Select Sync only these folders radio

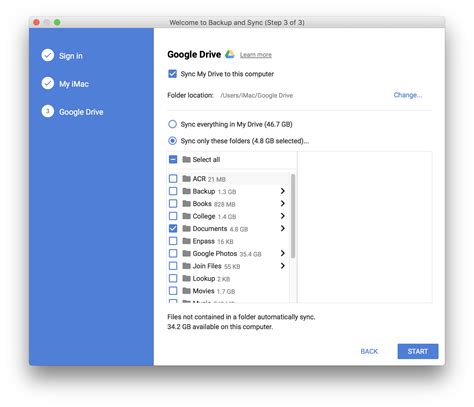(x=172, y=141)
